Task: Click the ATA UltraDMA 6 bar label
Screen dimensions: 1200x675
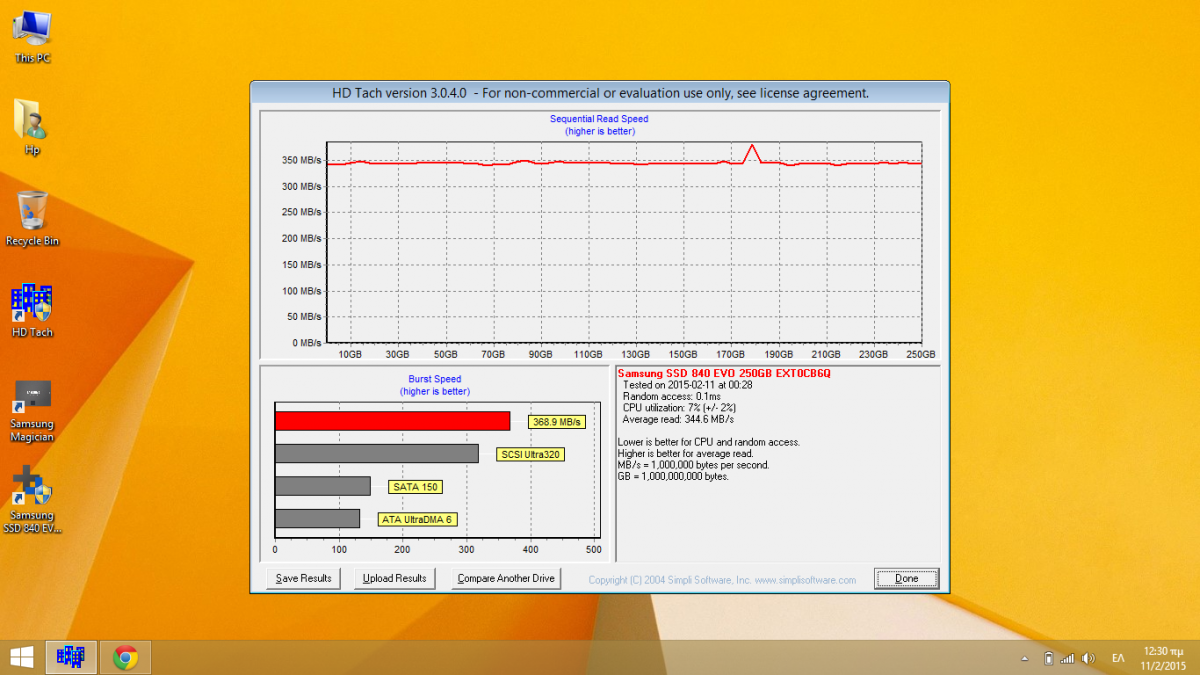Action: pos(418,519)
